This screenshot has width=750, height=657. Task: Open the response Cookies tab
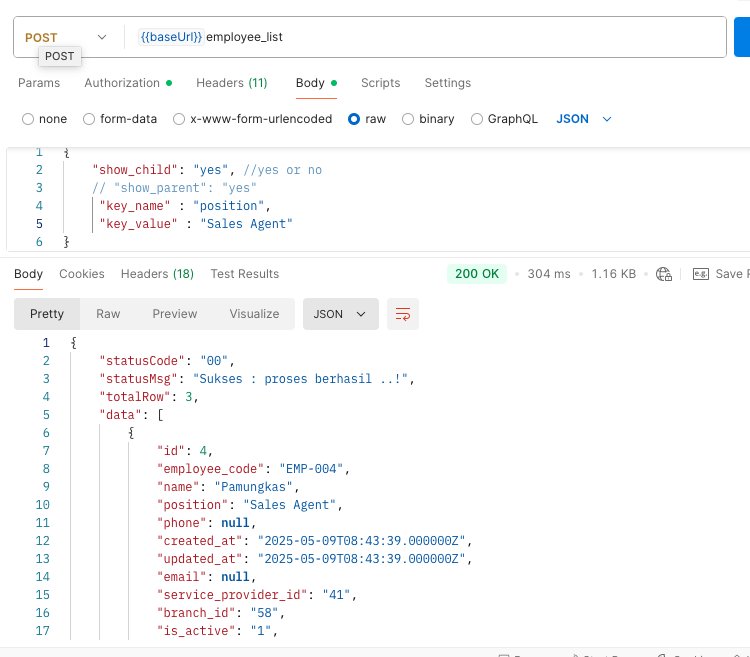[81, 274]
